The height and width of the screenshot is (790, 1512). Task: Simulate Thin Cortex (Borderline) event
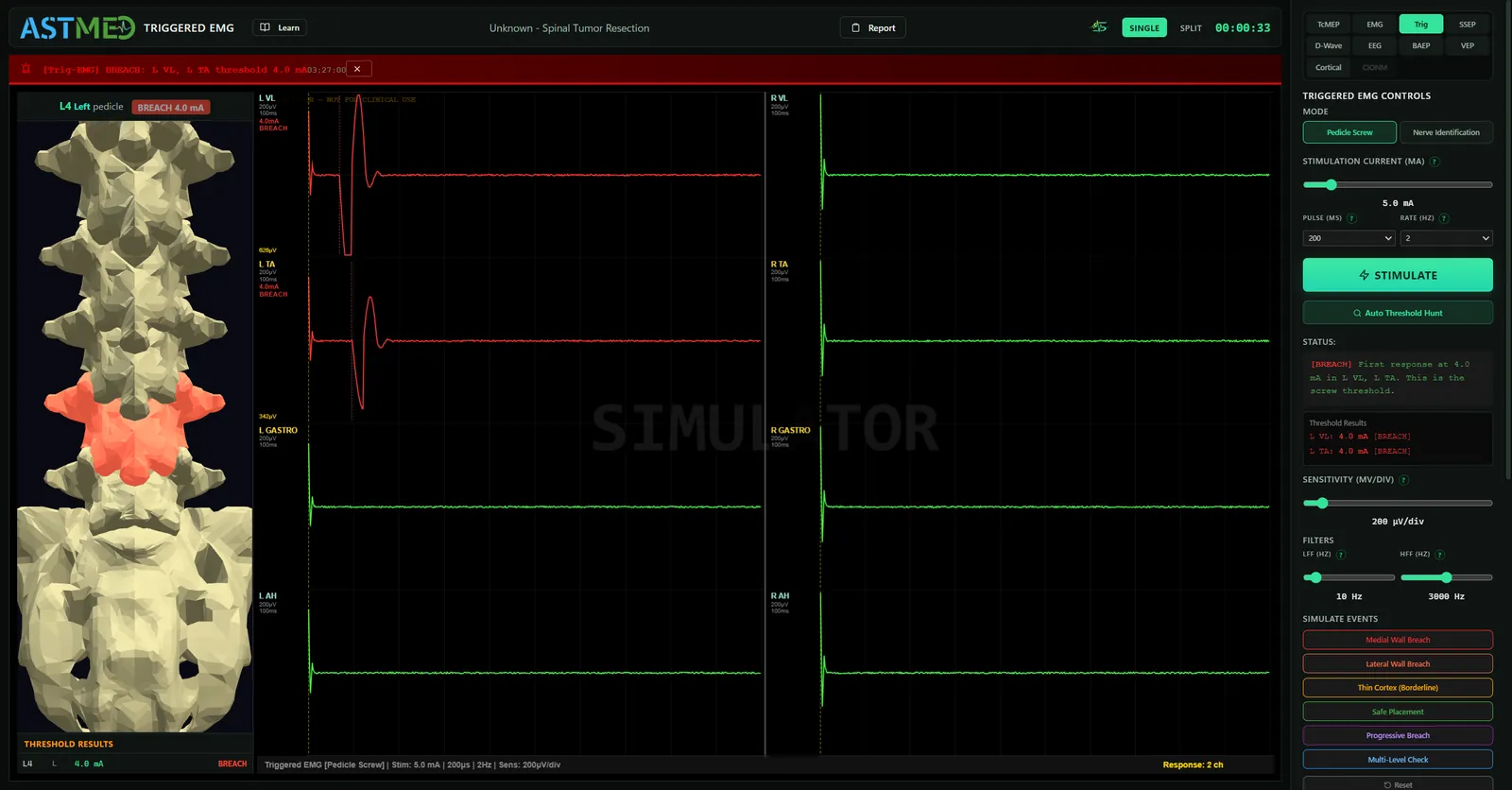[x=1398, y=688]
